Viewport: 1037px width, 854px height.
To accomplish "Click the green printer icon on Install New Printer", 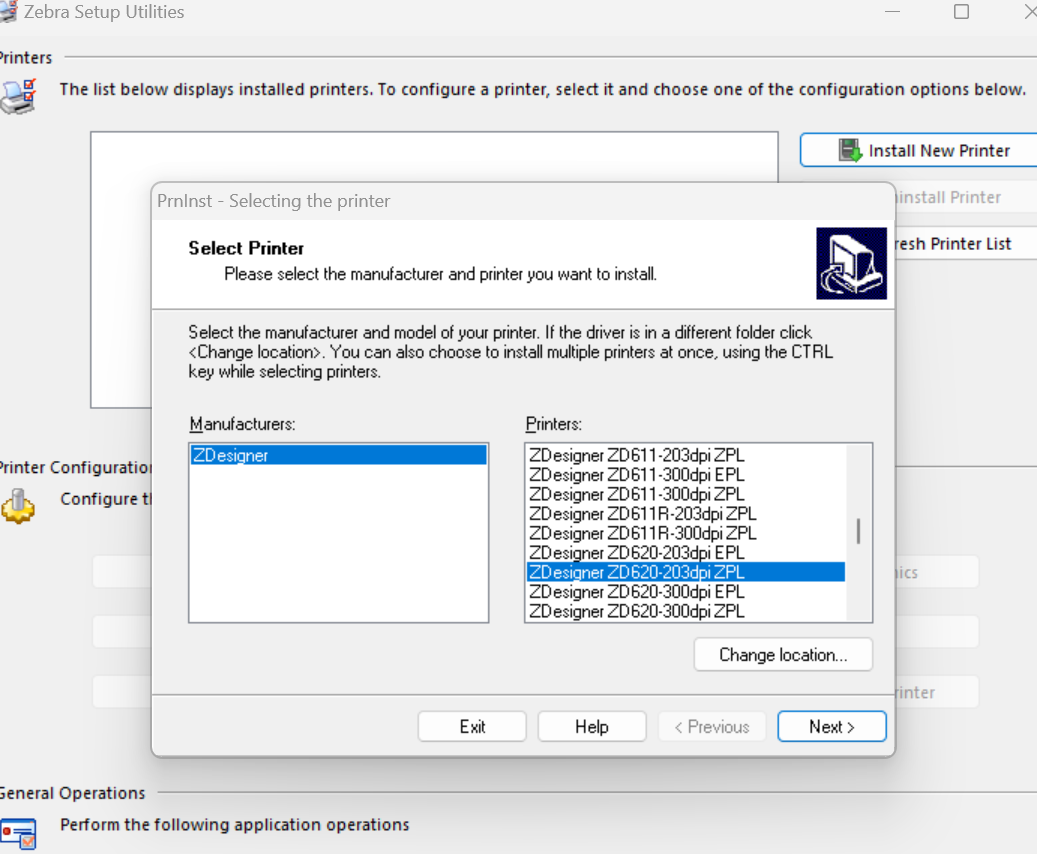I will [850, 150].
